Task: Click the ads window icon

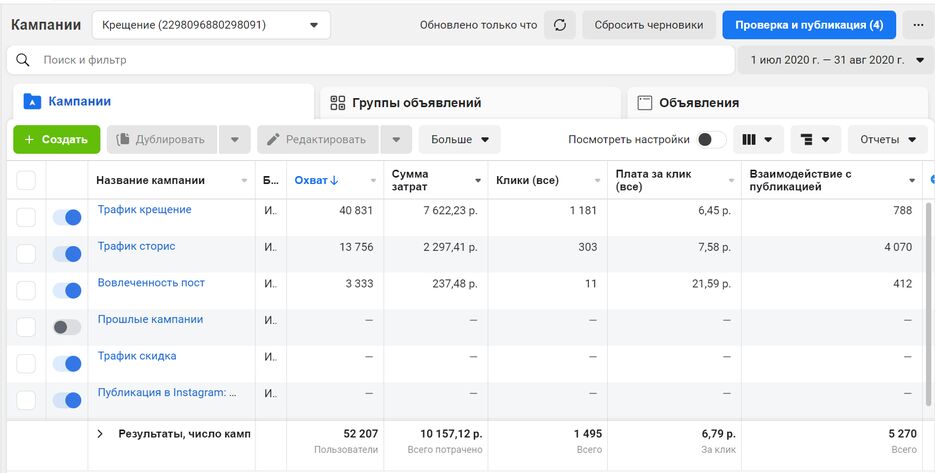Action: (x=645, y=103)
